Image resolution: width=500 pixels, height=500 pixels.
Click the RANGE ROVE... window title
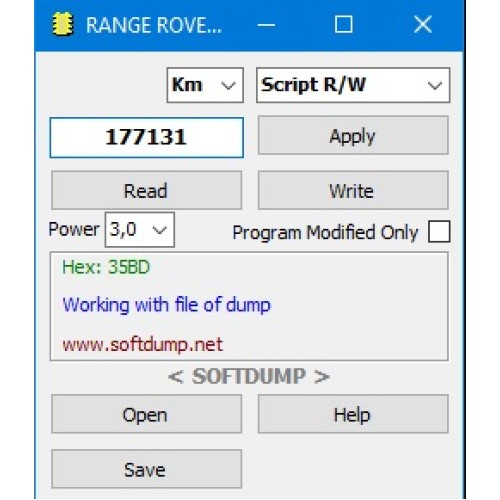[154, 25]
